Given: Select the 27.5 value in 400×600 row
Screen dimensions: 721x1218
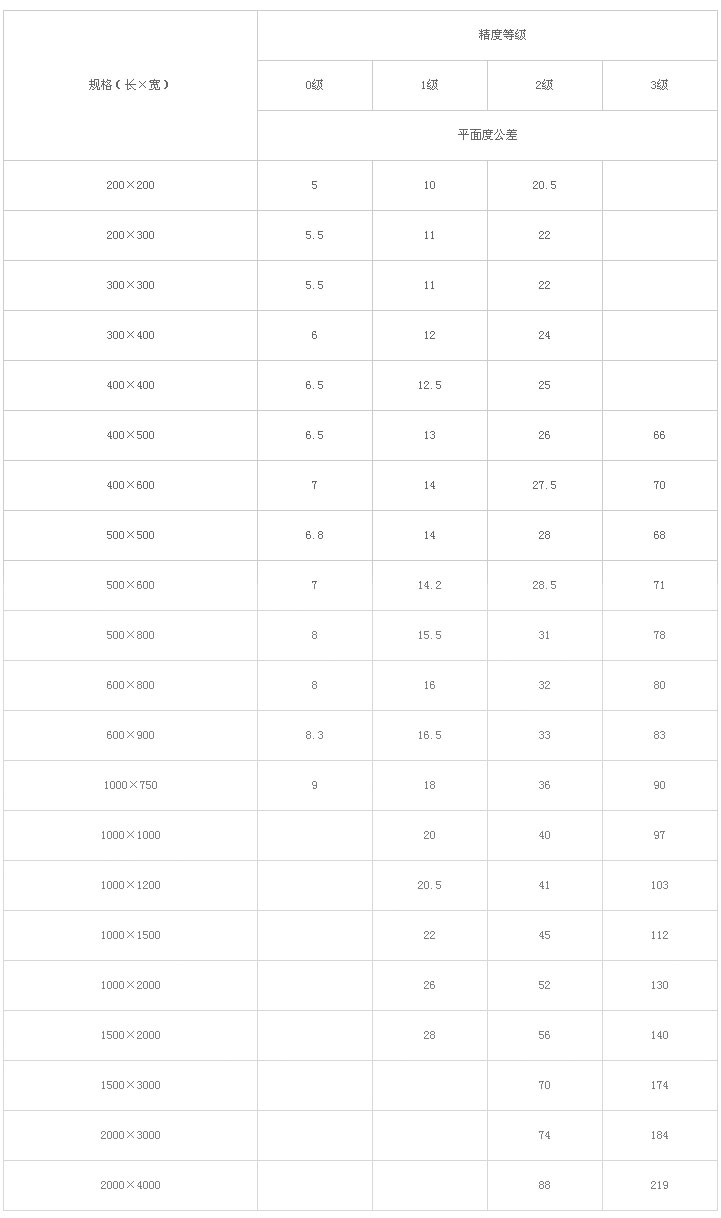Looking at the screenshot, I should 545,485.
